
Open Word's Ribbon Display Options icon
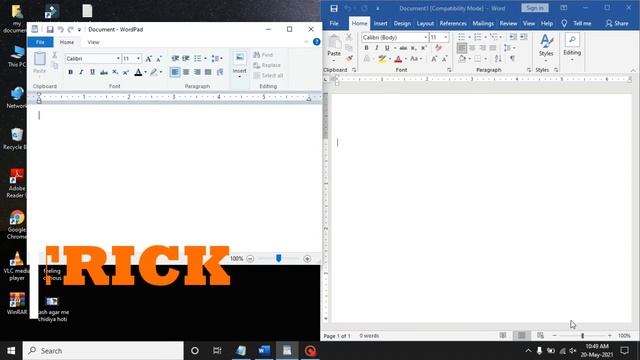tap(564, 8)
